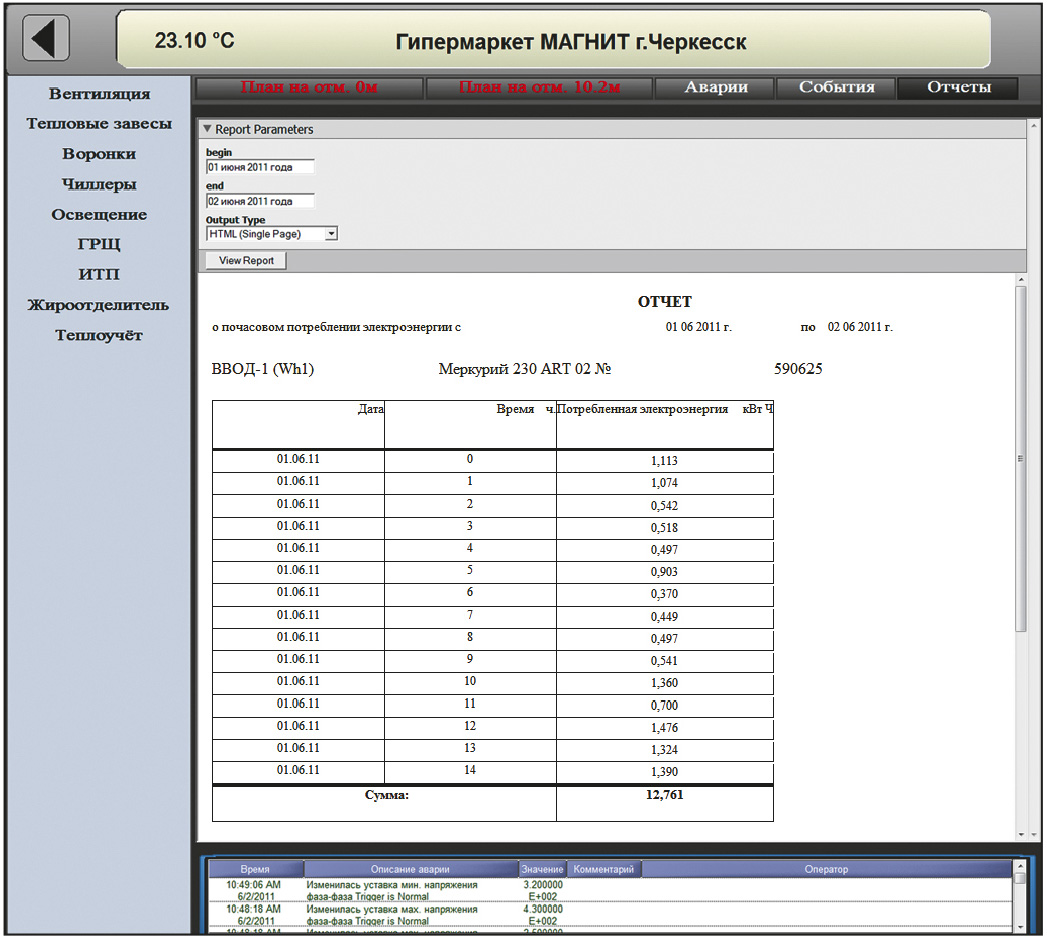1047x942 pixels.
Task: Click the 23.10 °C temperature reading
Action: (x=194, y=41)
